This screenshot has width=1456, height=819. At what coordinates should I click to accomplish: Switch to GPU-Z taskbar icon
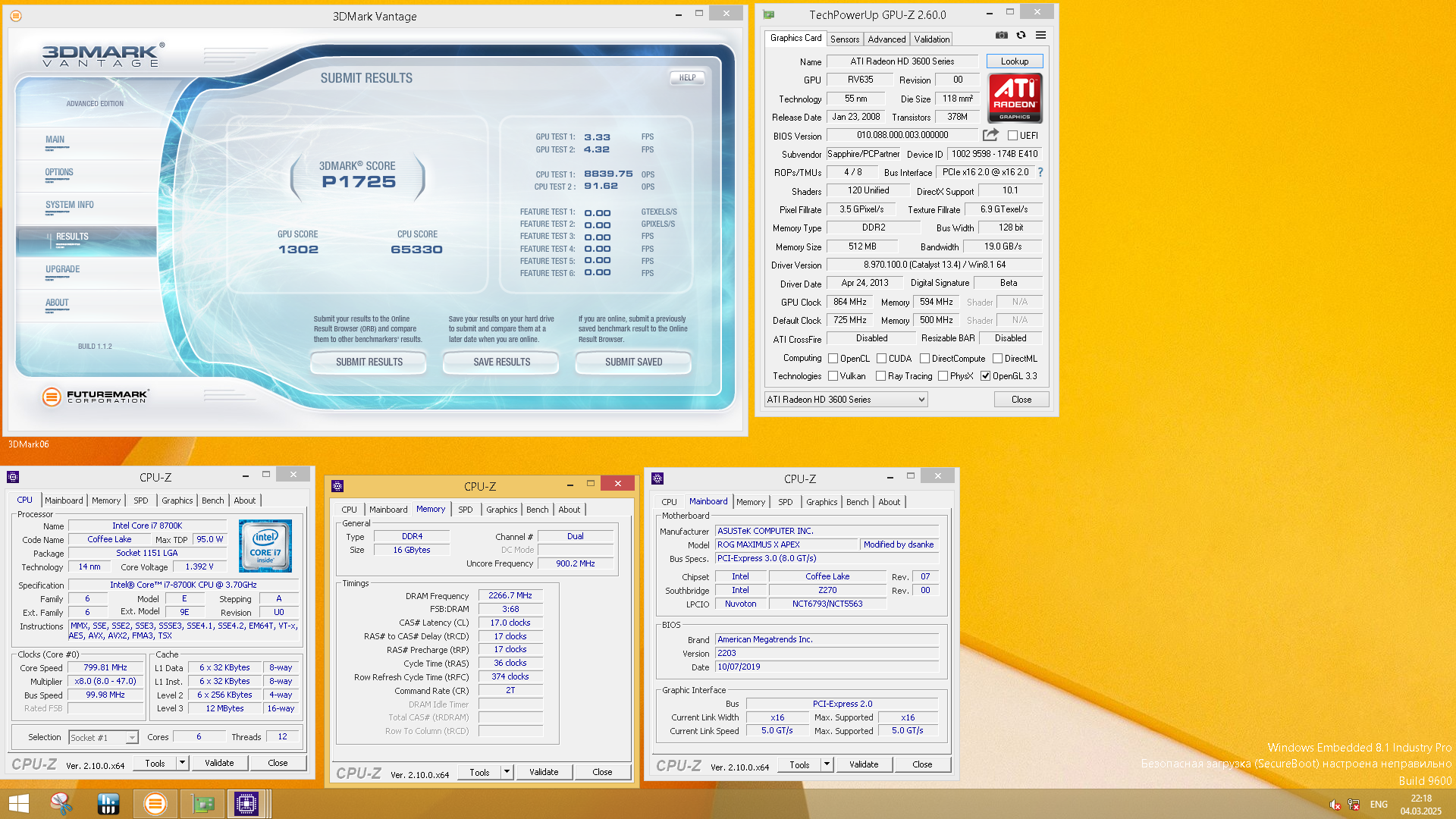click(x=202, y=804)
